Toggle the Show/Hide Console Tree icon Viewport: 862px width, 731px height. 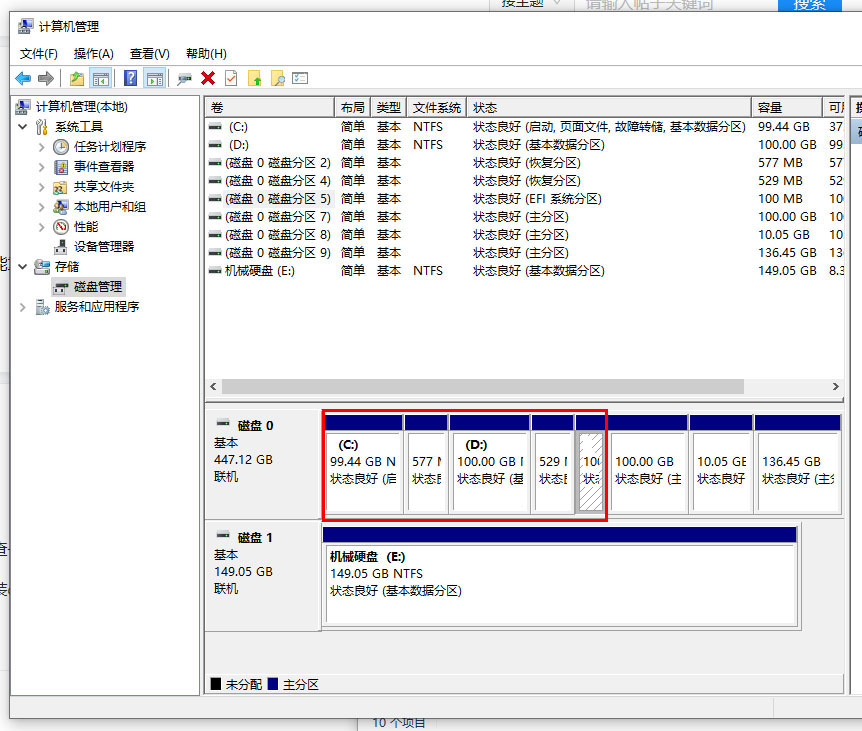click(x=101, y=79)
